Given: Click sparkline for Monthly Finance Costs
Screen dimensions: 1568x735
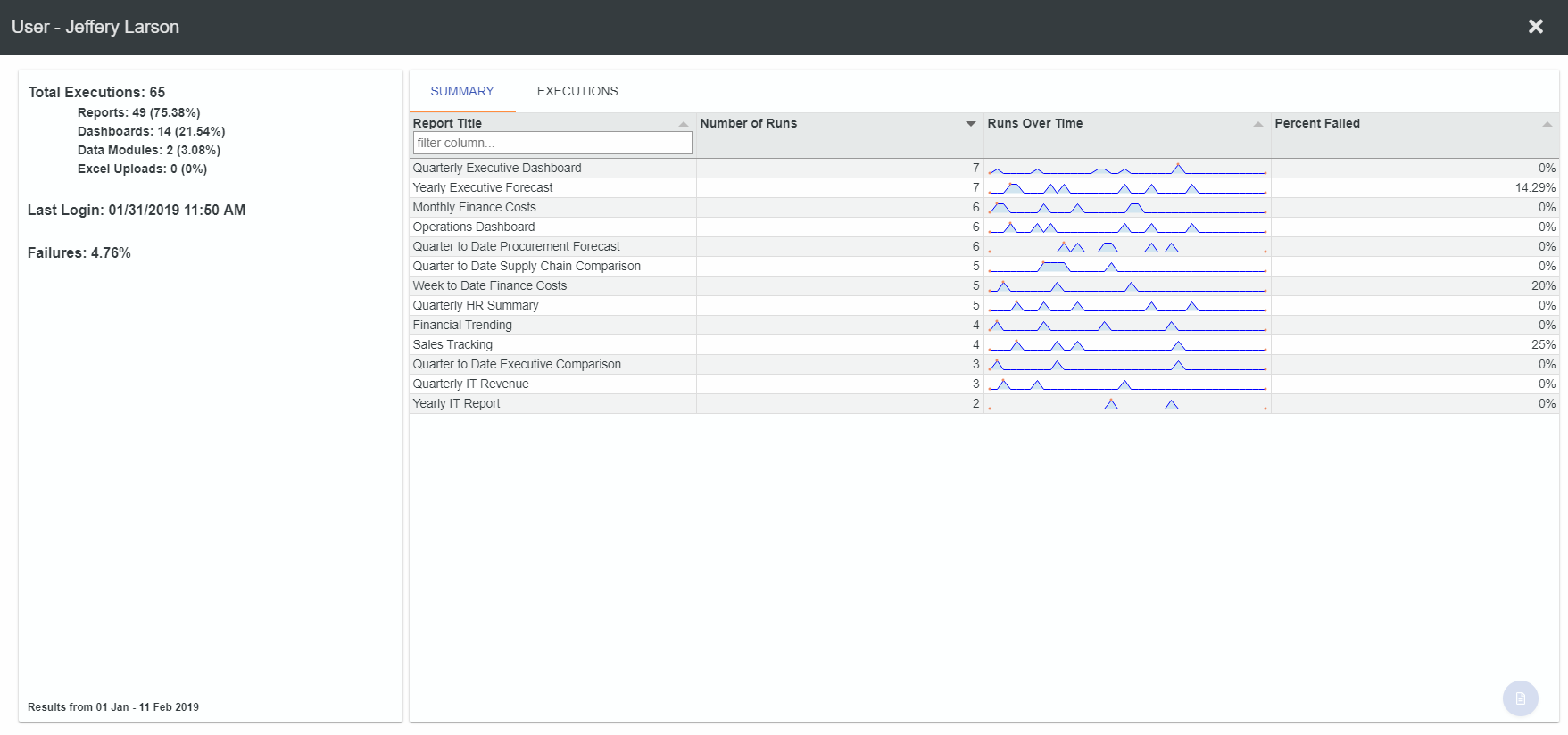Looking at the screenshot, I should click(x=1127, y=208).
